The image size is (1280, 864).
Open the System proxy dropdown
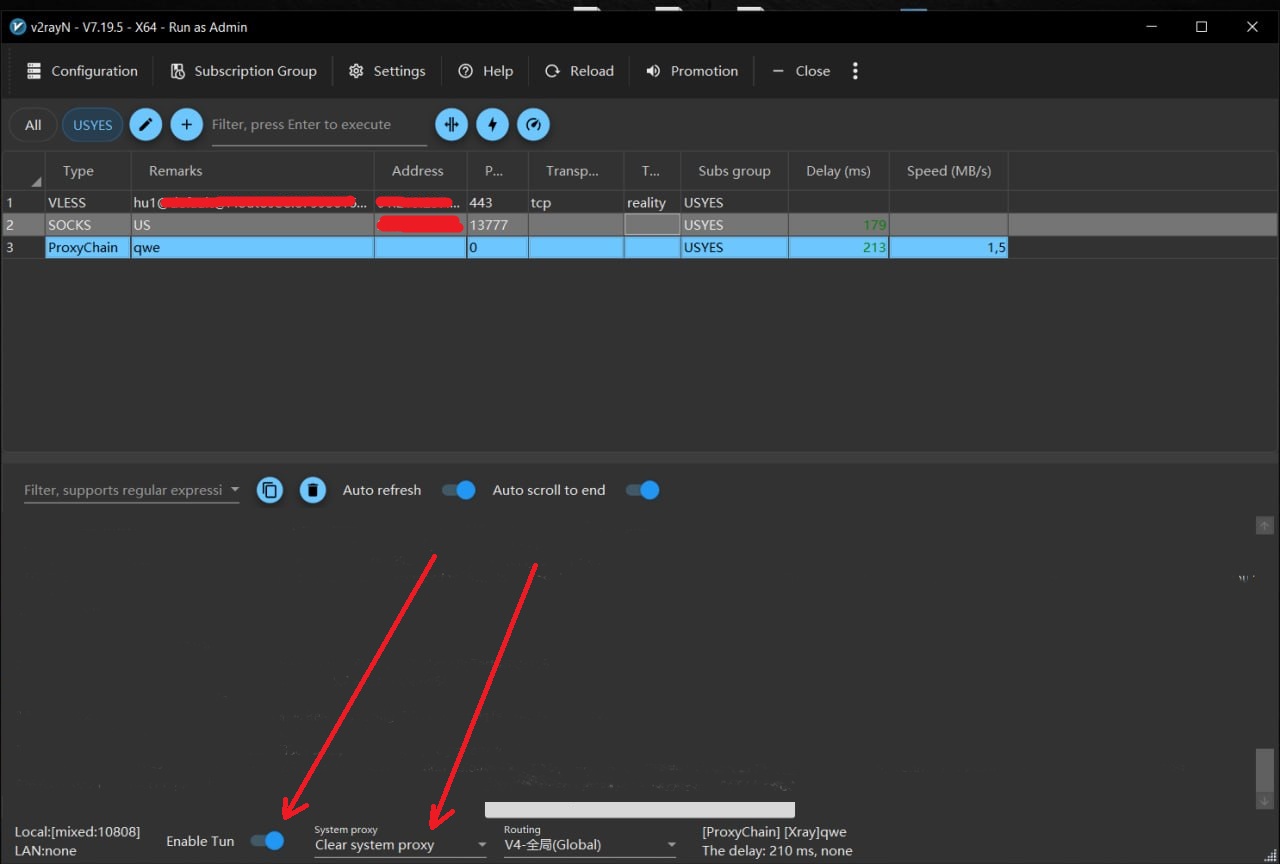pos(400,845)
